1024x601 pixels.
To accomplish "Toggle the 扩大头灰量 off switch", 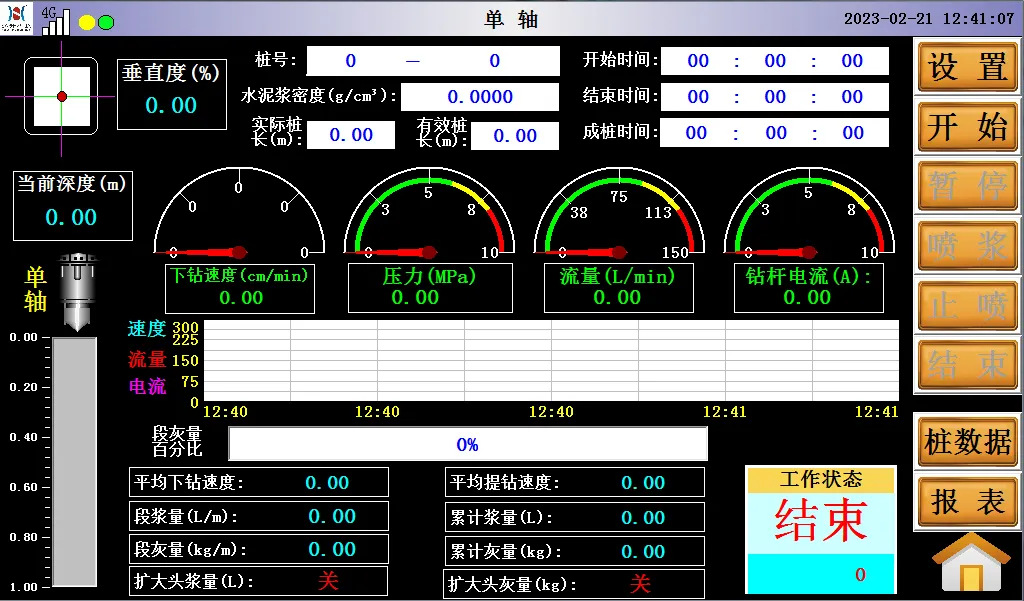I will pyautogui.click(x=640, y=583).
